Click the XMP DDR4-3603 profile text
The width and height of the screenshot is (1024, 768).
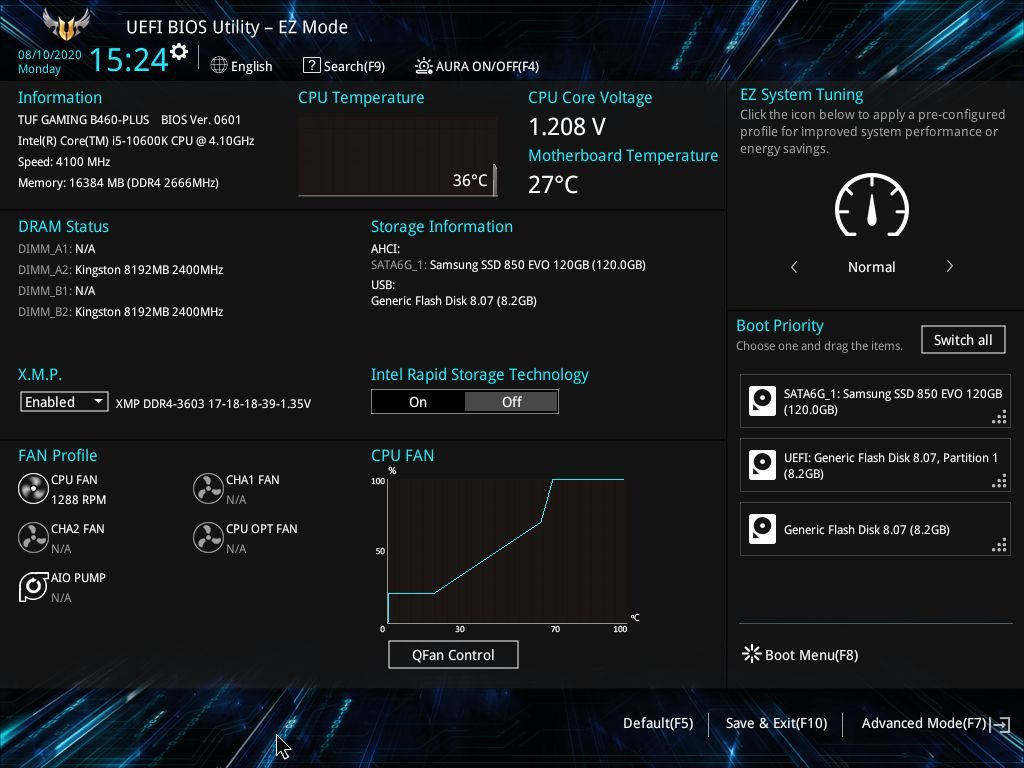pos(213,403)
